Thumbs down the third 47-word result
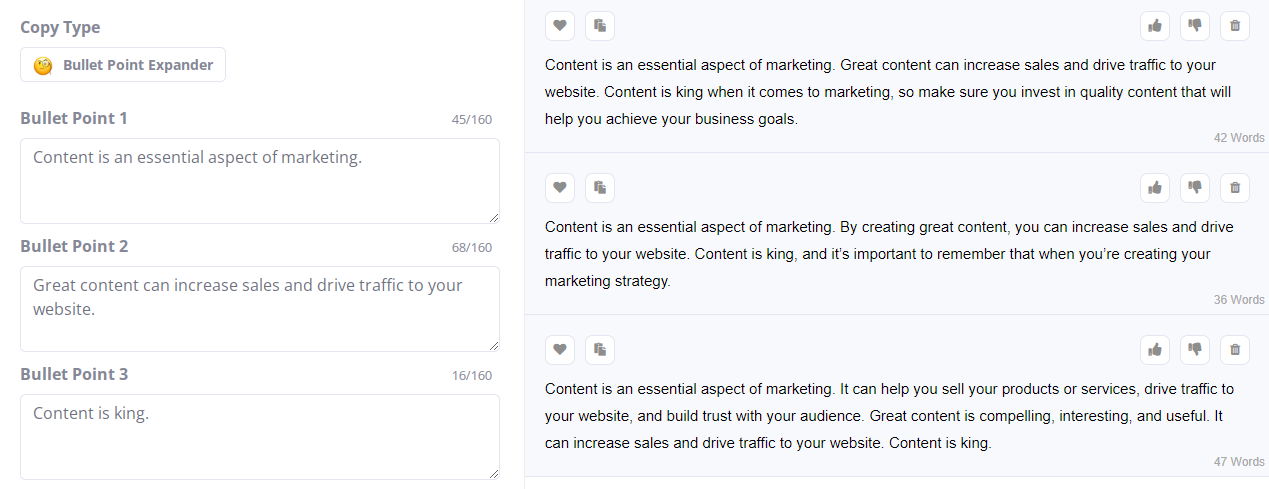The width and height of the screenshot is (1269, 489). point(1195,349)
